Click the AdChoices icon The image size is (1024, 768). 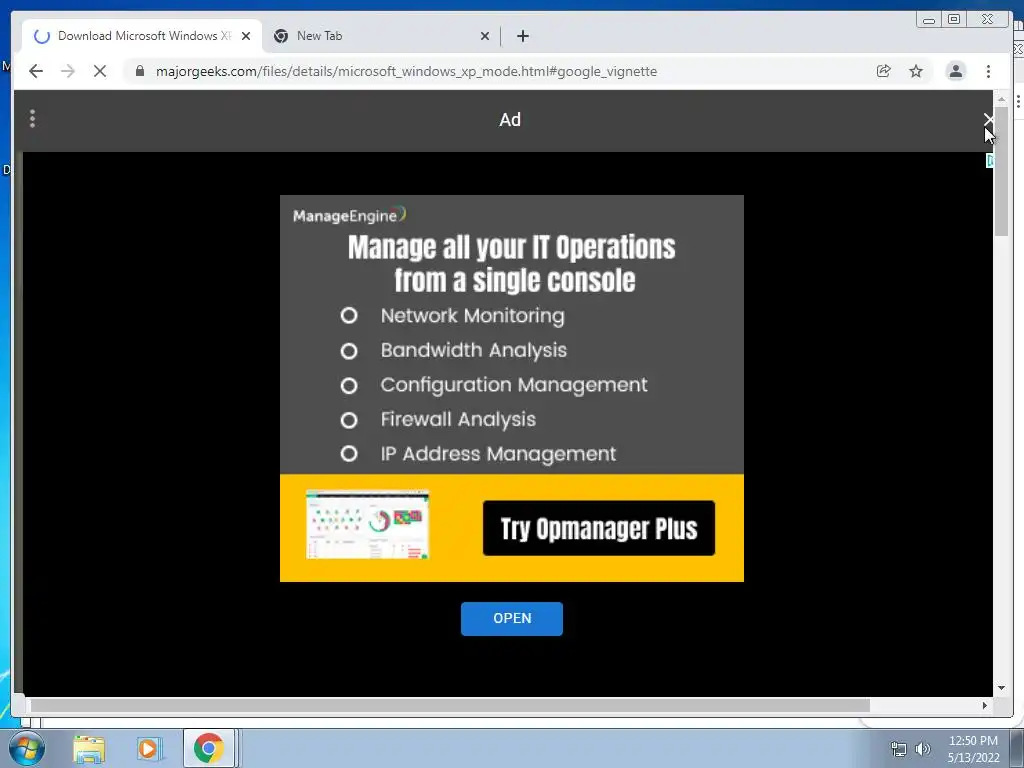[x=990, y=160]
